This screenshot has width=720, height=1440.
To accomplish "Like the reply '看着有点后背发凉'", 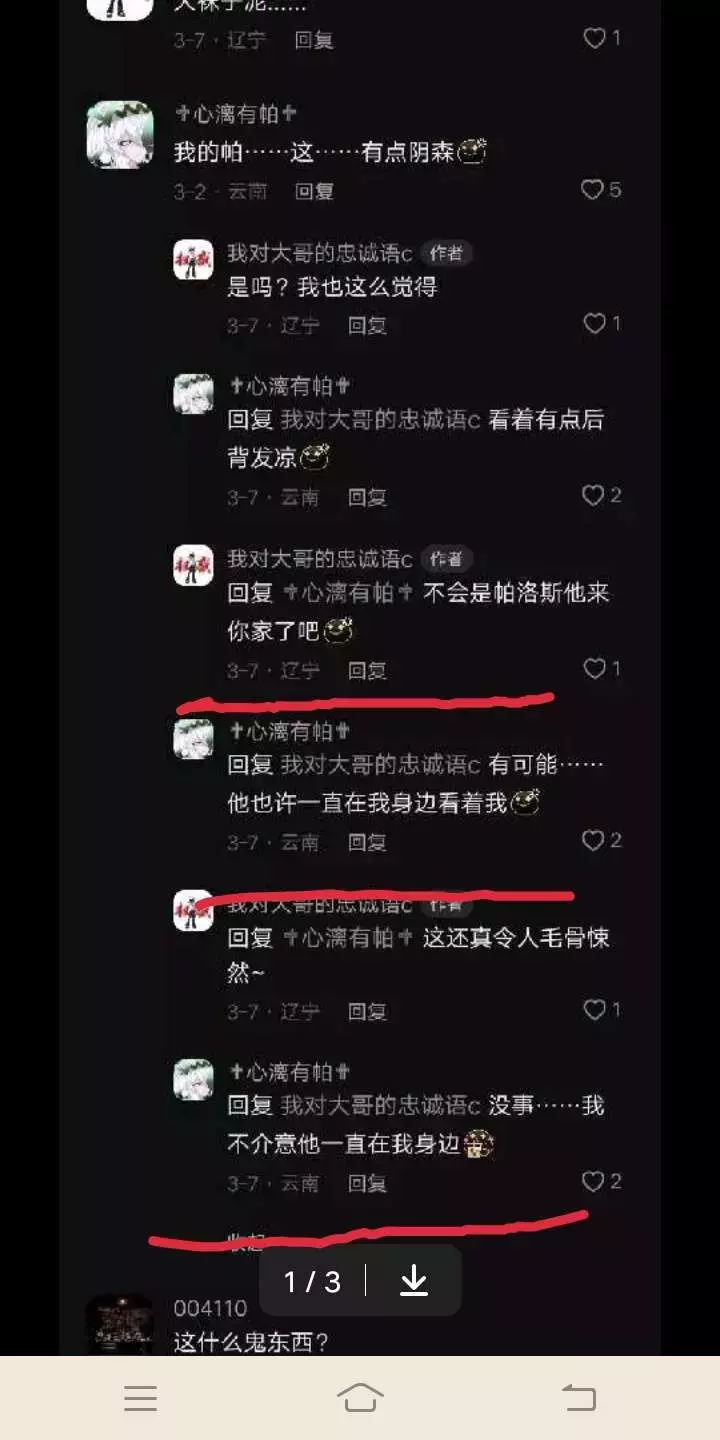I will point(594,495).
